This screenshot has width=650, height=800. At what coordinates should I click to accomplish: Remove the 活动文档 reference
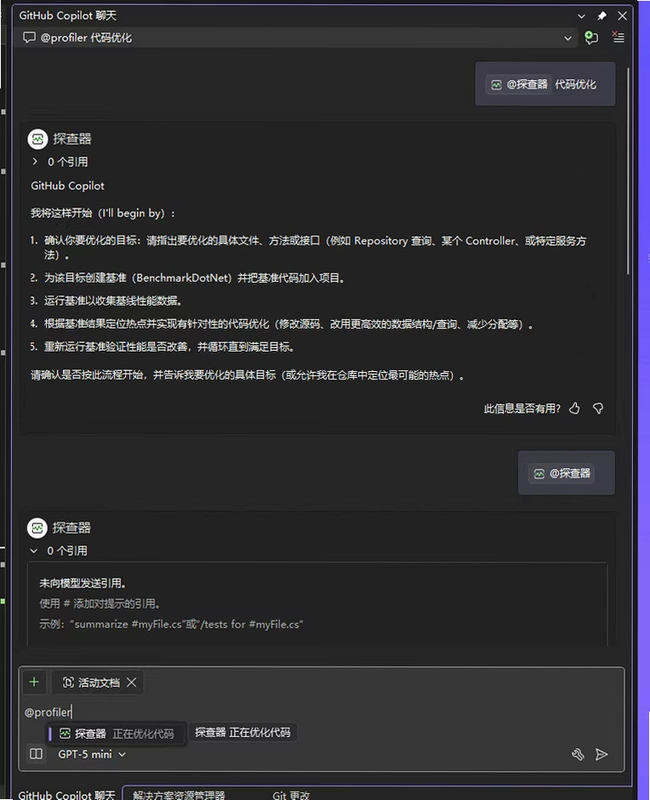(x=132, y=683)
